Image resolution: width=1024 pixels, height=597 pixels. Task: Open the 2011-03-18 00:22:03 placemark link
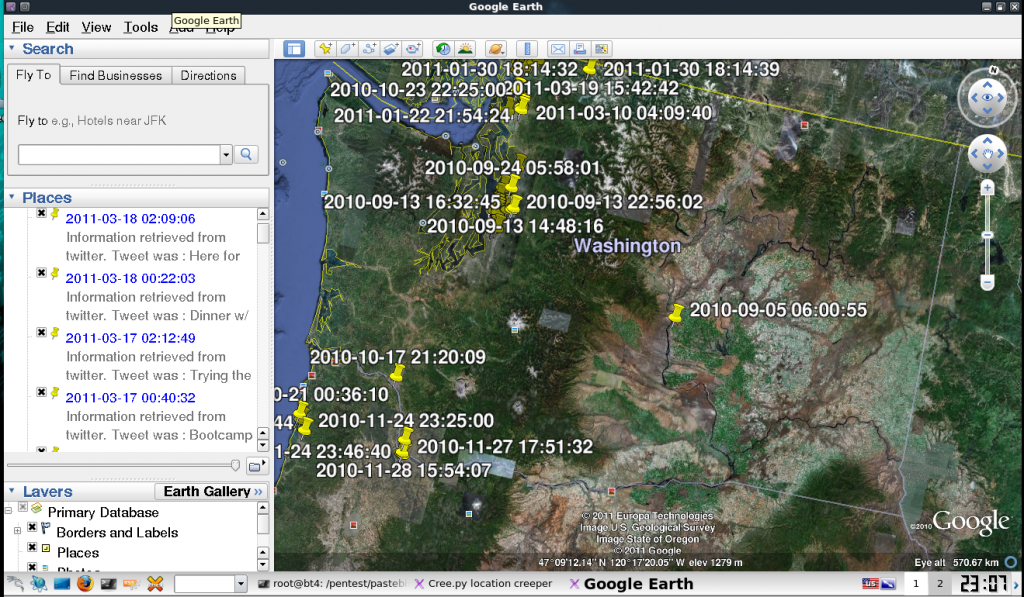click(131, 278)
